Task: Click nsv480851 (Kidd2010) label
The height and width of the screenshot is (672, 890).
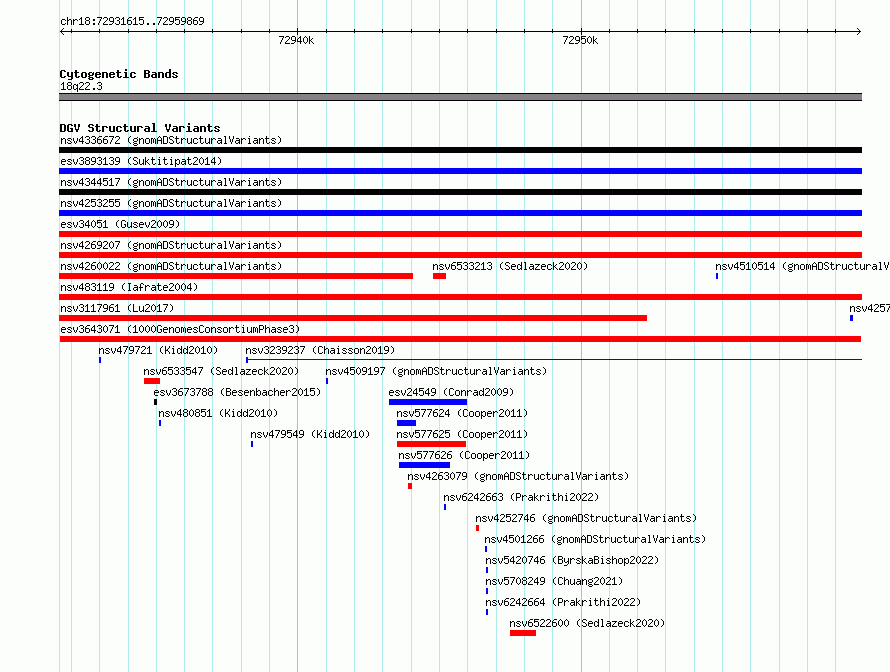Action: pos(218,413)
